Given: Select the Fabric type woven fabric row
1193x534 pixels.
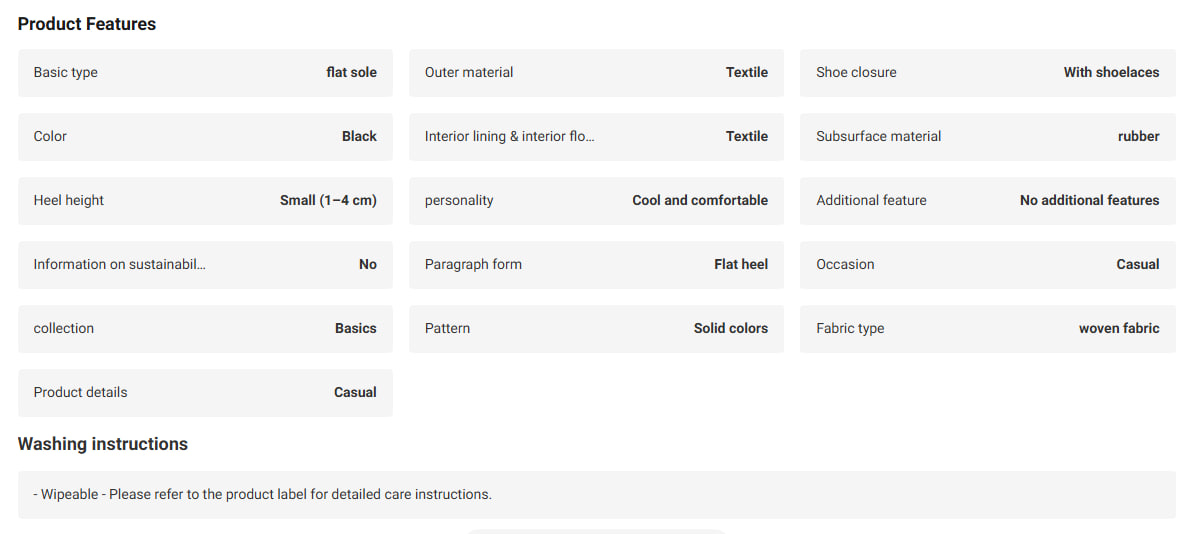Looking at the screenshot, I should tap(988, 329).
